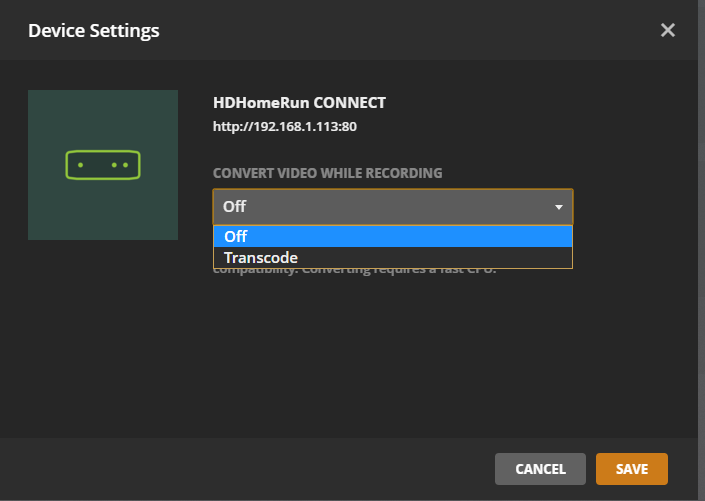The width and height of the screenshot is (705, 501).
Task: Close the Device Settings dialog
Action: point(668,30)
